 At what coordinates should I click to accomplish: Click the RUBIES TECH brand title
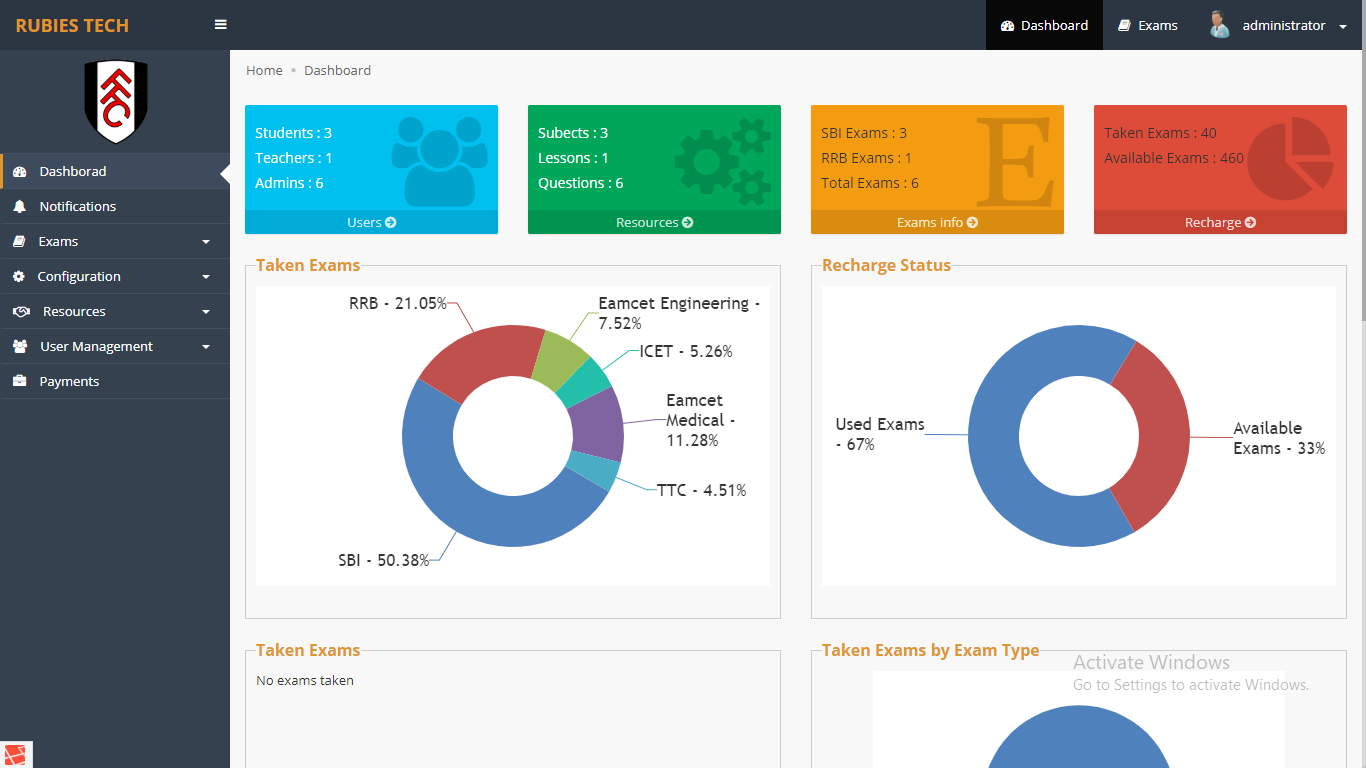tap(72, 25)
